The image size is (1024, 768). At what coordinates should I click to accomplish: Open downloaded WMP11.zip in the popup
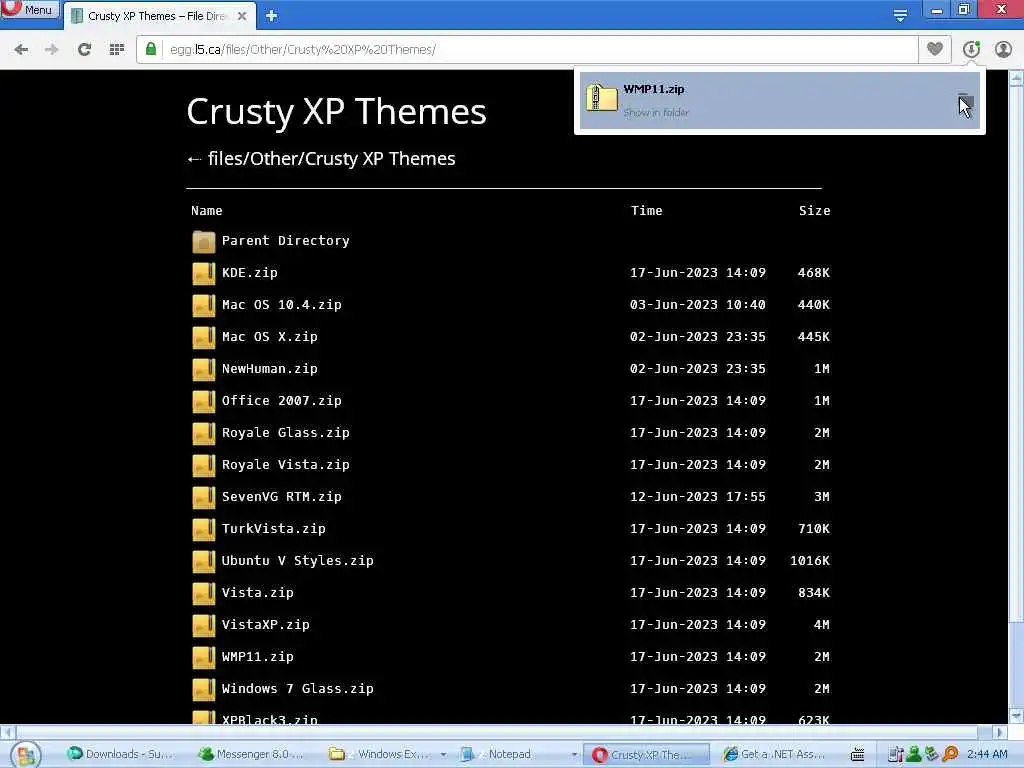click(654, 89)
